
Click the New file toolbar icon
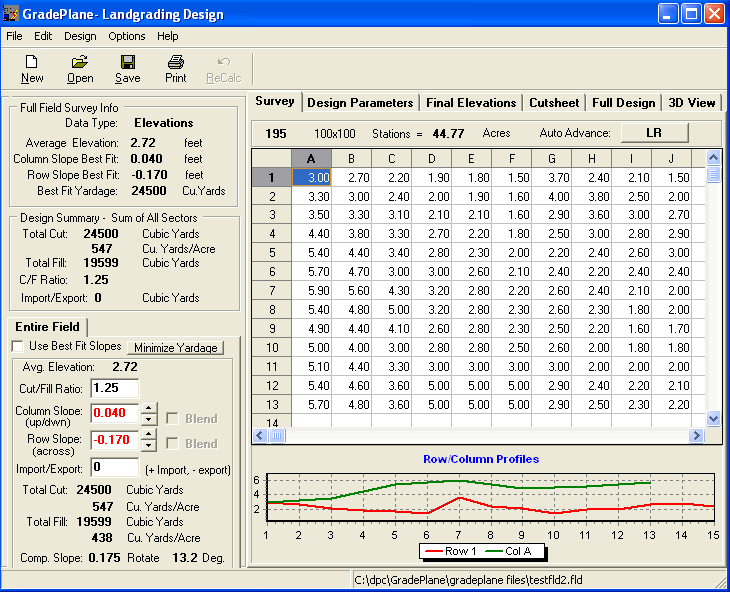coord(32,62)
